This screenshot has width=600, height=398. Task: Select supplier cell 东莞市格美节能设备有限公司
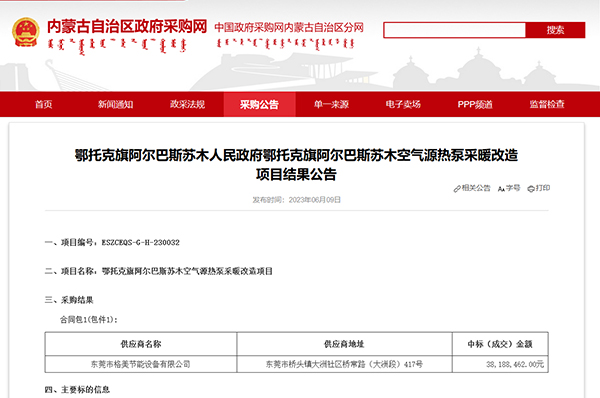pos(141,364)
